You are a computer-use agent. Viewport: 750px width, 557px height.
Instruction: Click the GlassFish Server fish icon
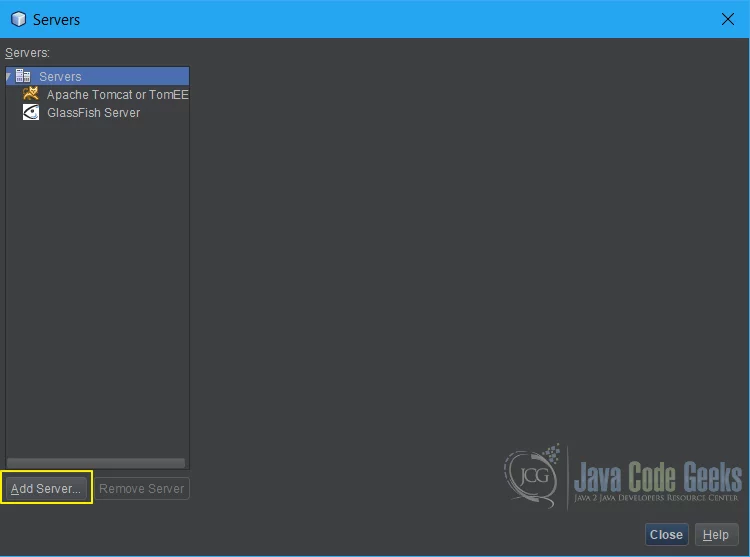click(x=31, y=112)
